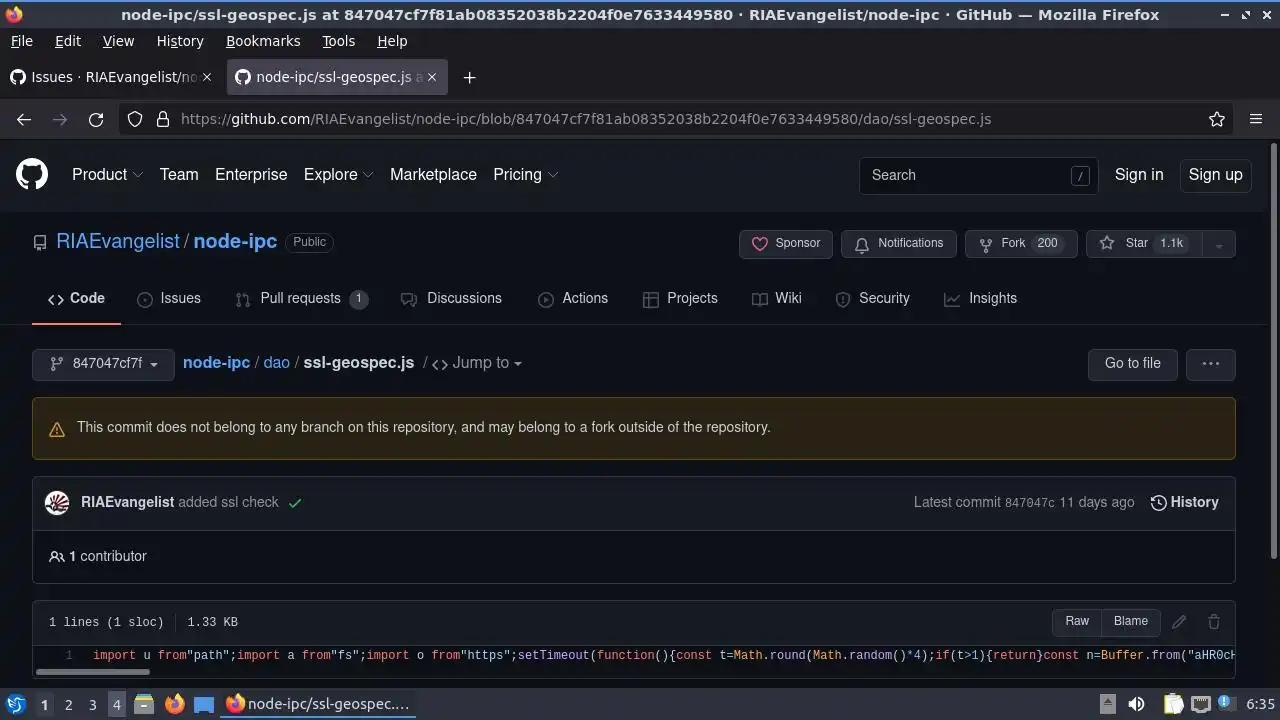Open the Bookmarks menu
The image size is (1280, 720).
263,41
